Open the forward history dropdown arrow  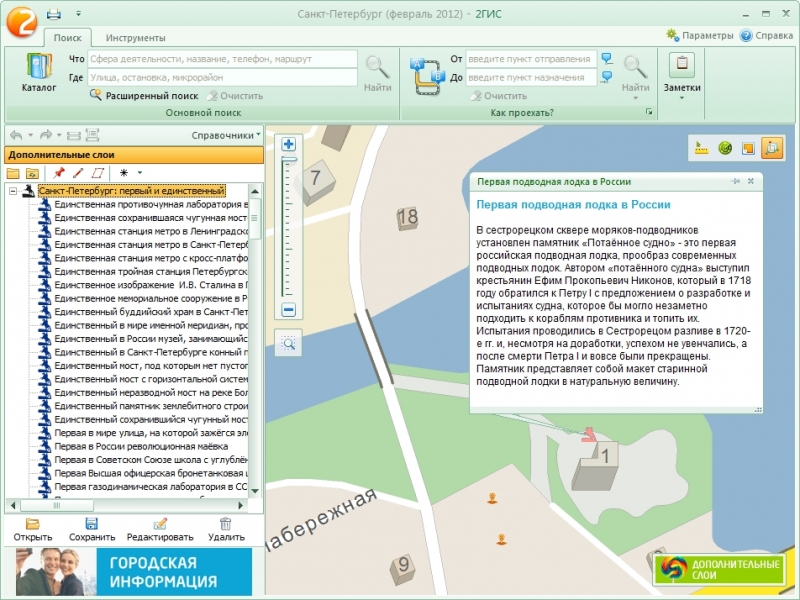[59, 135]
